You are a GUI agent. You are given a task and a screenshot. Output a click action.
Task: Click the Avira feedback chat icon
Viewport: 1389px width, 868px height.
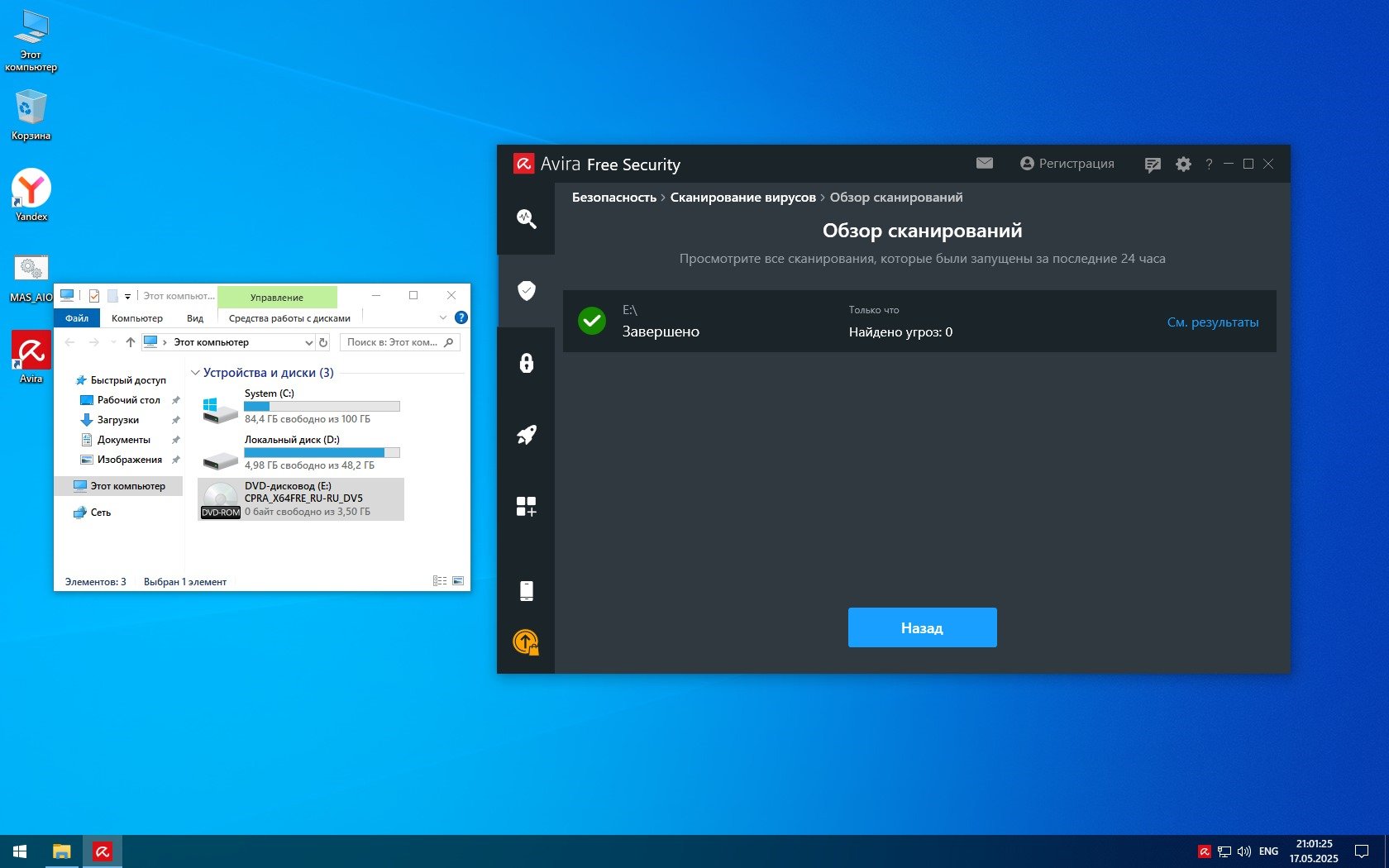1152,165
